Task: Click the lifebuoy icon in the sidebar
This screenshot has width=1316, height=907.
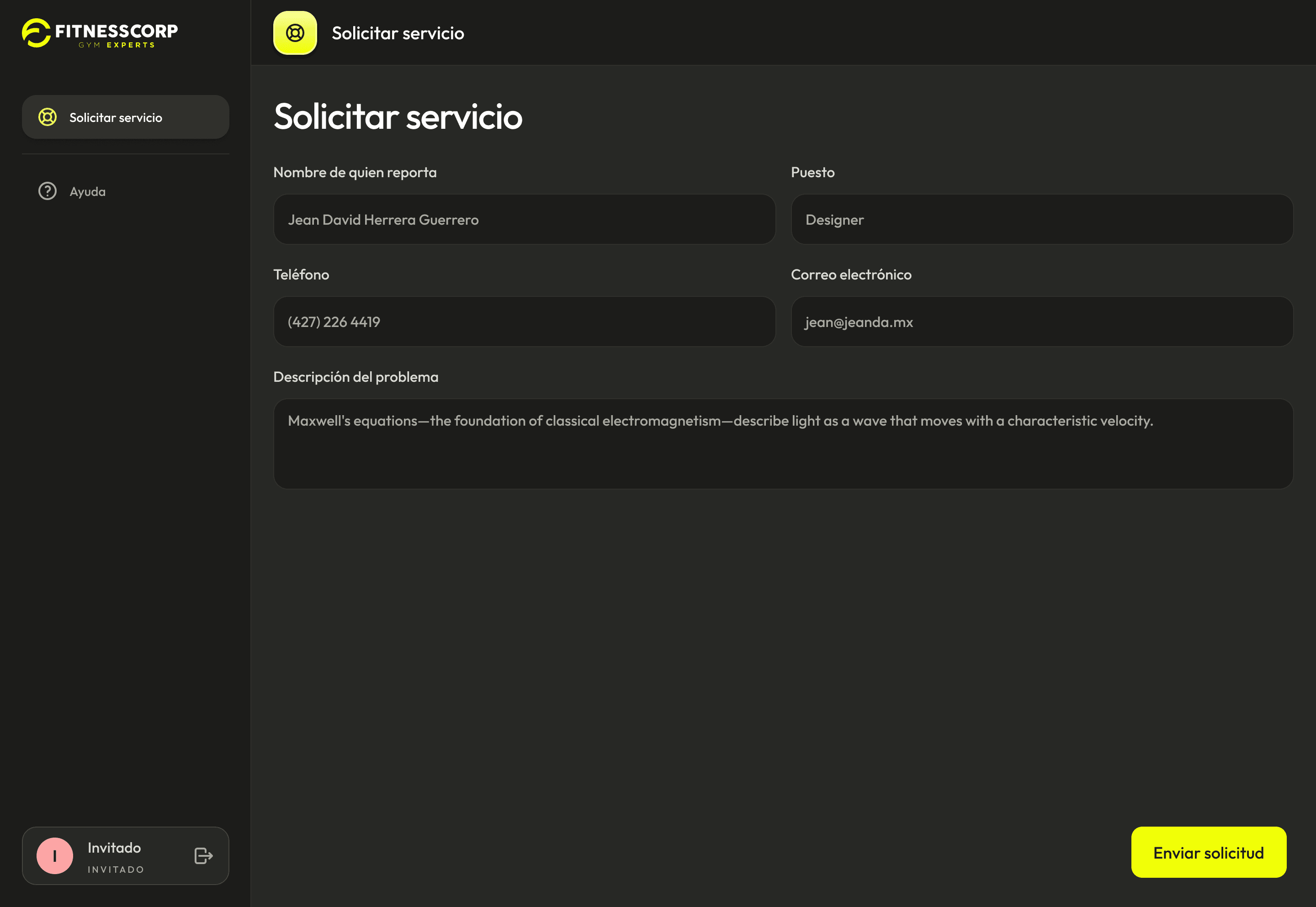Action: (48, 117)
